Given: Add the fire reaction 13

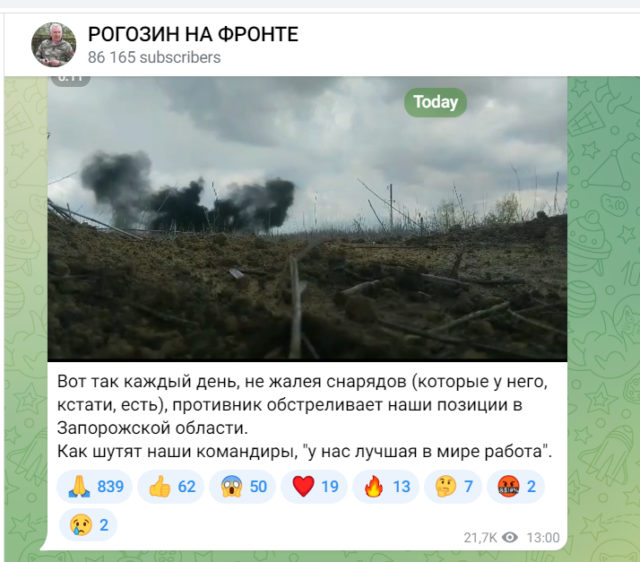Looking at the screenshot, I should 386,486.
